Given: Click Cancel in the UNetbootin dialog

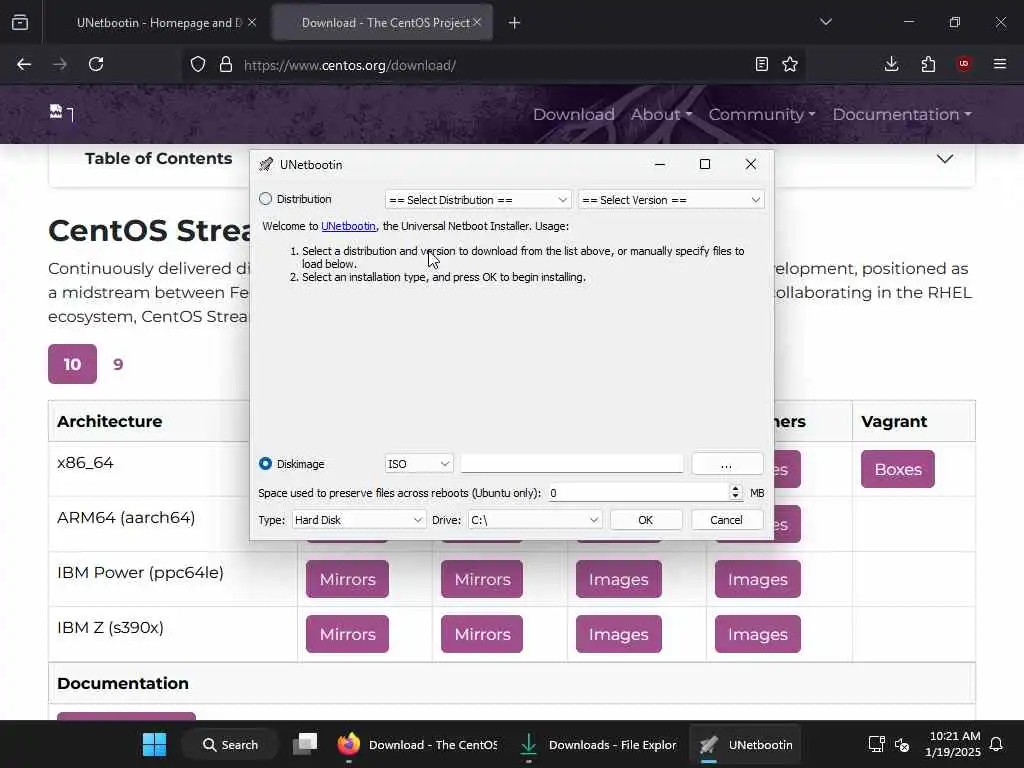Looking at the screenshot, I should (727, 520).
